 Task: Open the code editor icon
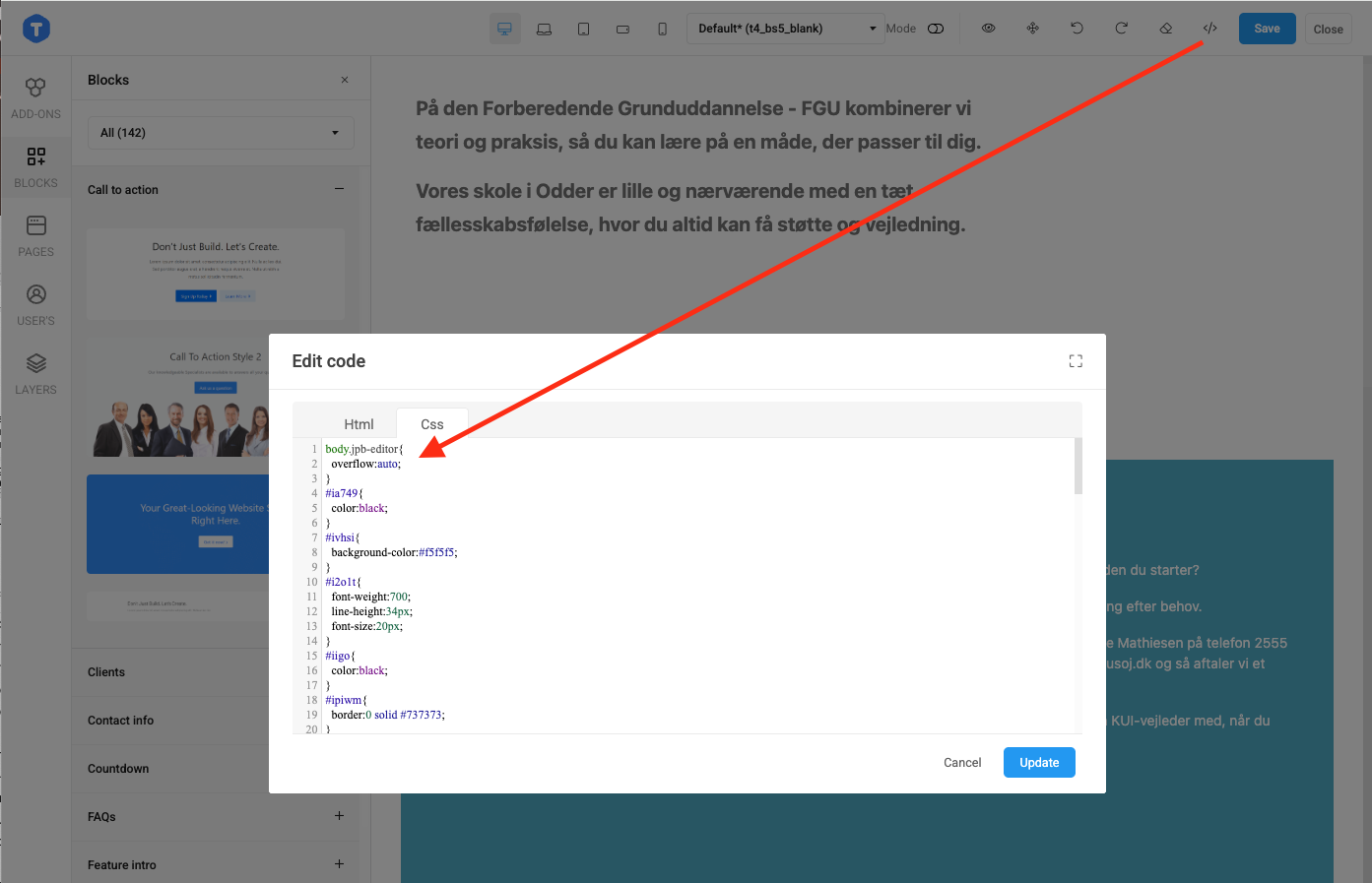coord(1209,29)
